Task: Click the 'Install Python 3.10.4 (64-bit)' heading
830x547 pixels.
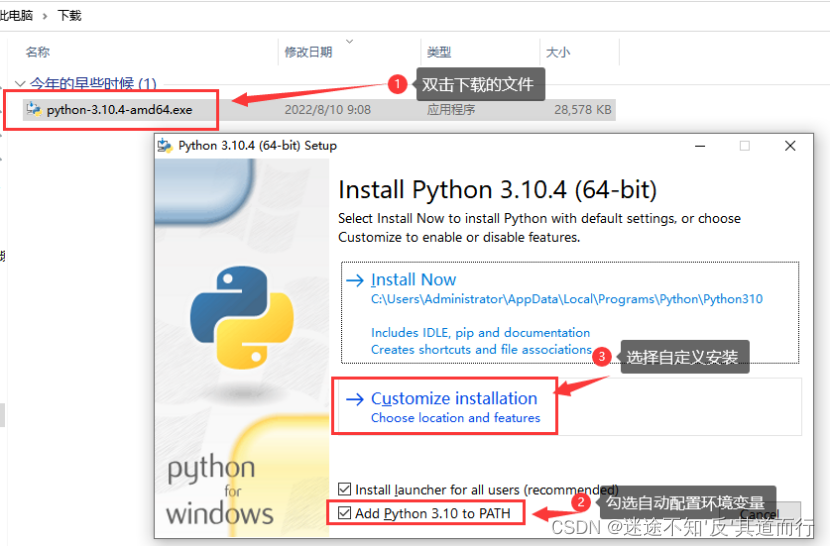Action: click(x=498, y=190)
